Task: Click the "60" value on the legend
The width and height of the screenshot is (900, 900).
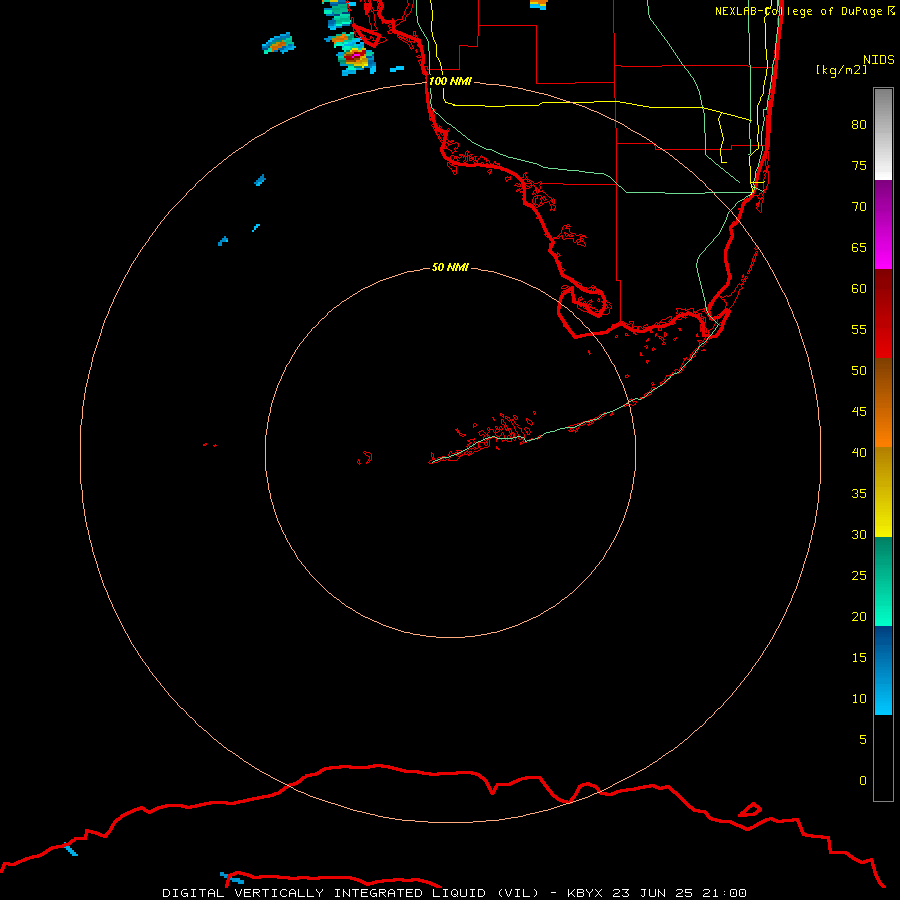Action: click(x=859, y=289)
